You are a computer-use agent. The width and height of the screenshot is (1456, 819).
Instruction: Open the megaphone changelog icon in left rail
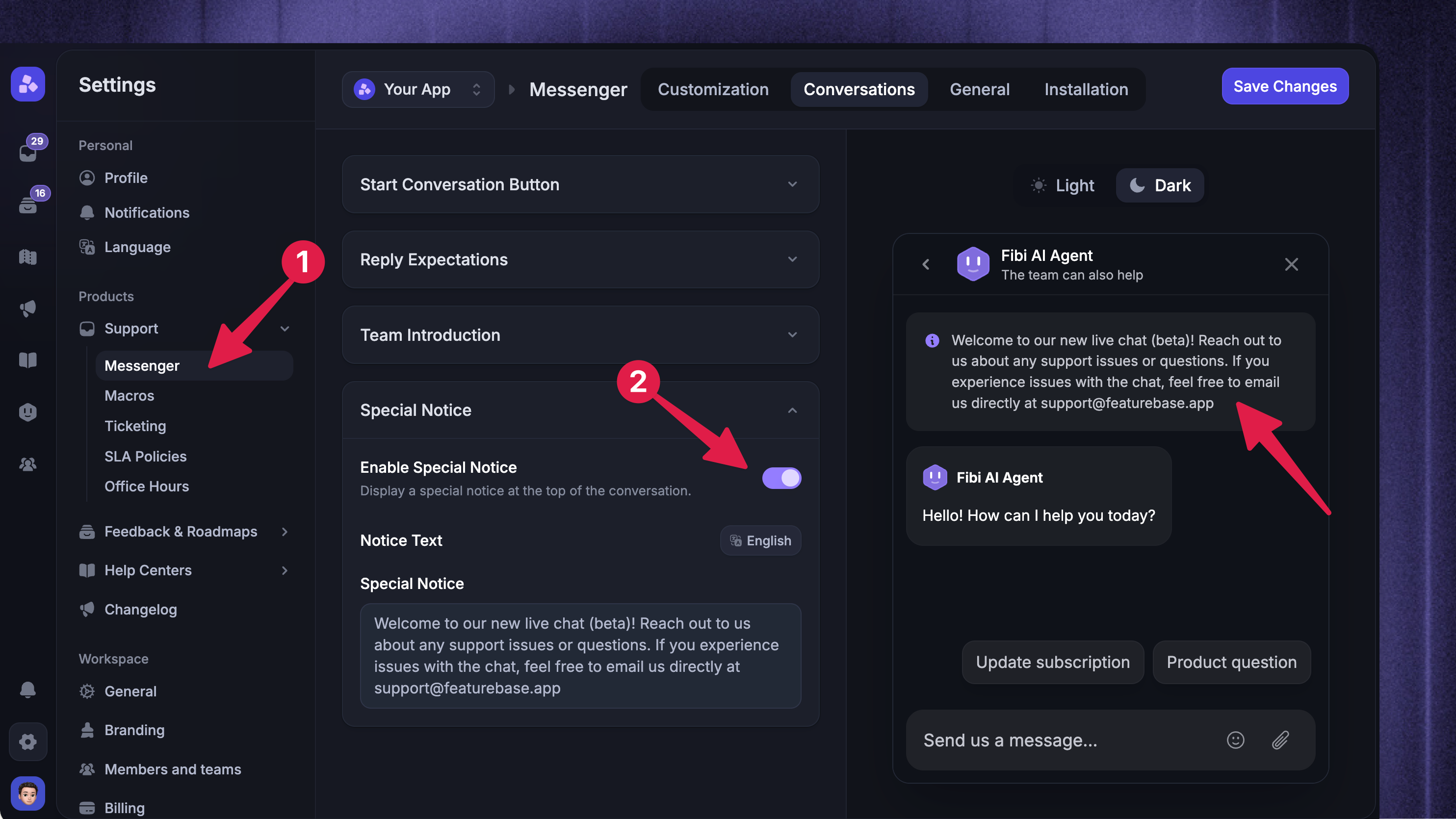click(27, 308)
